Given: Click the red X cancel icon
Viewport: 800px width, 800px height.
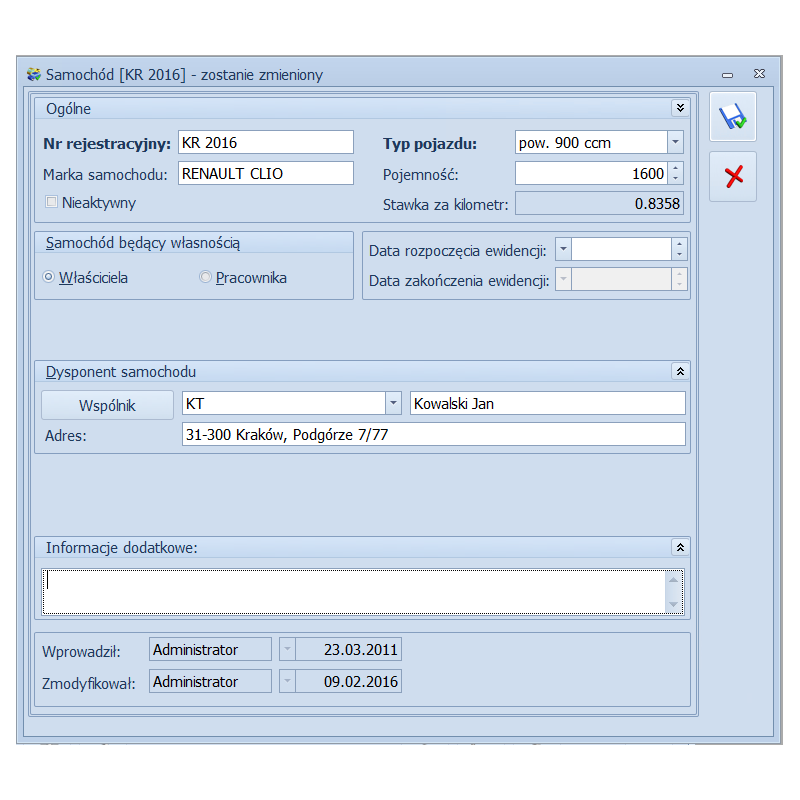Looking at the screenshot, I should pos(733,177).
